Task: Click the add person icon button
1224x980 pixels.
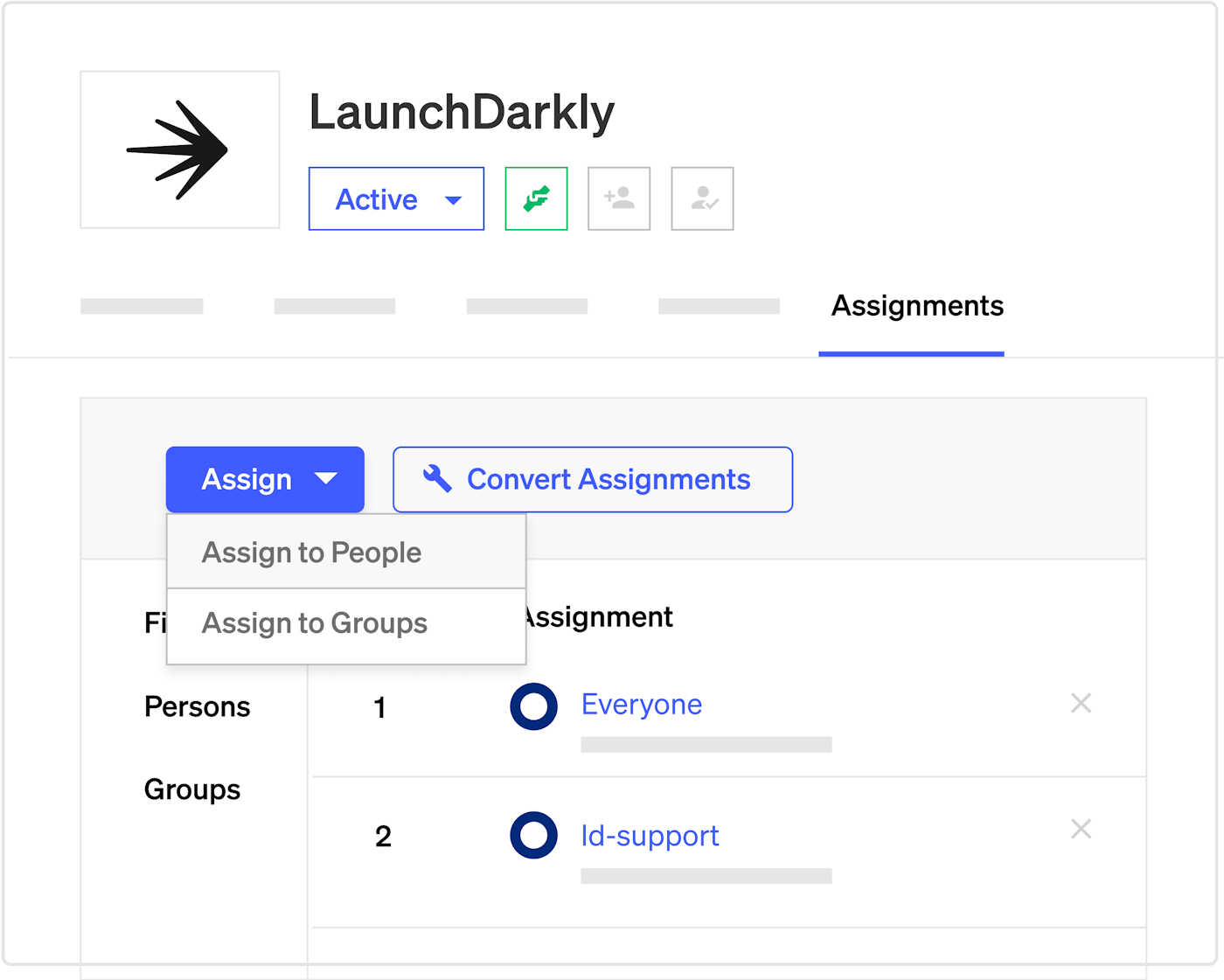Action: (x=619, y=199)
